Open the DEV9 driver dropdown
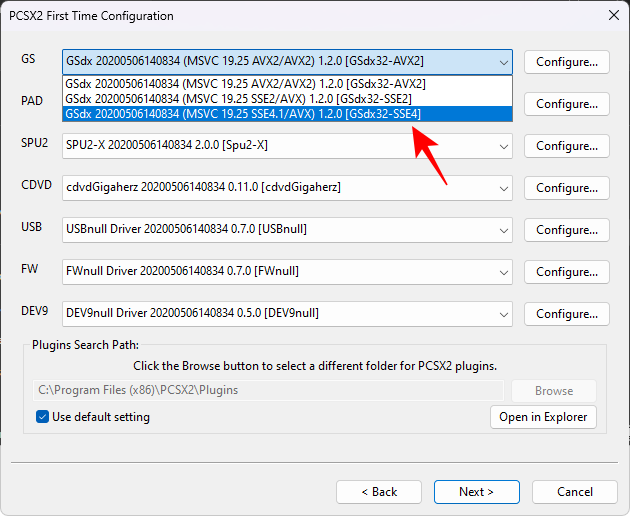Image resolution: width=630 pixels, height=516 pixels. (x=287, y=314)
